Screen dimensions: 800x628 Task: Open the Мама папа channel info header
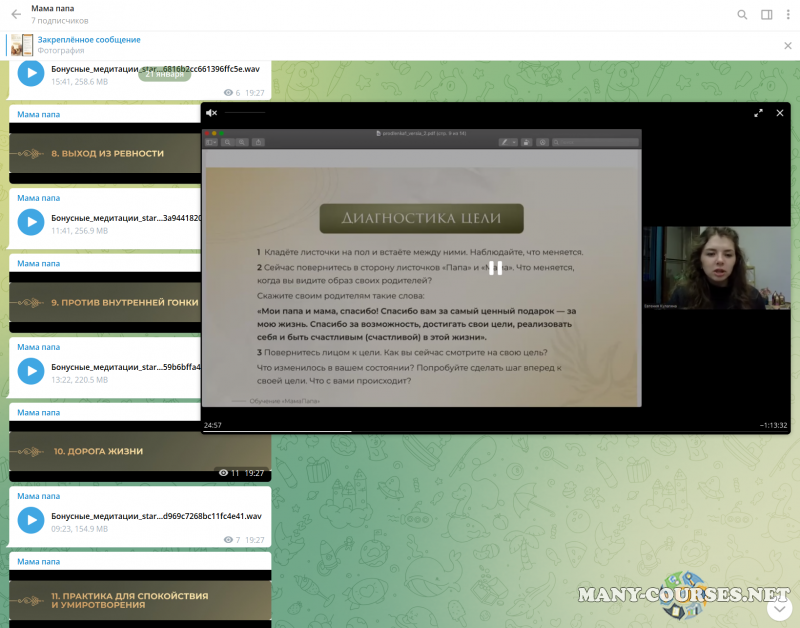[x=60, y=14]
